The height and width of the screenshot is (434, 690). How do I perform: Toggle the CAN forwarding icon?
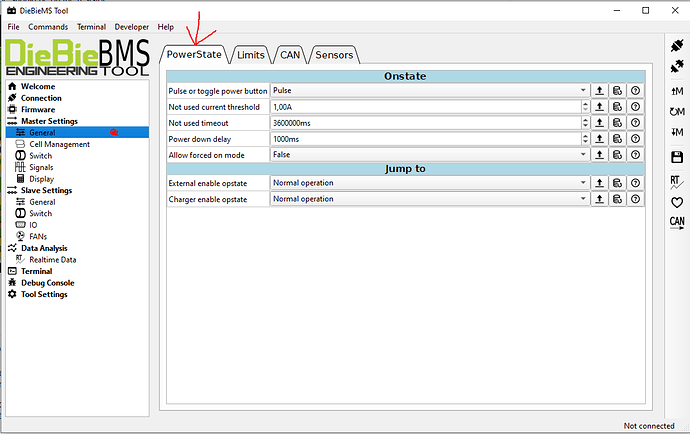(677, 223)
